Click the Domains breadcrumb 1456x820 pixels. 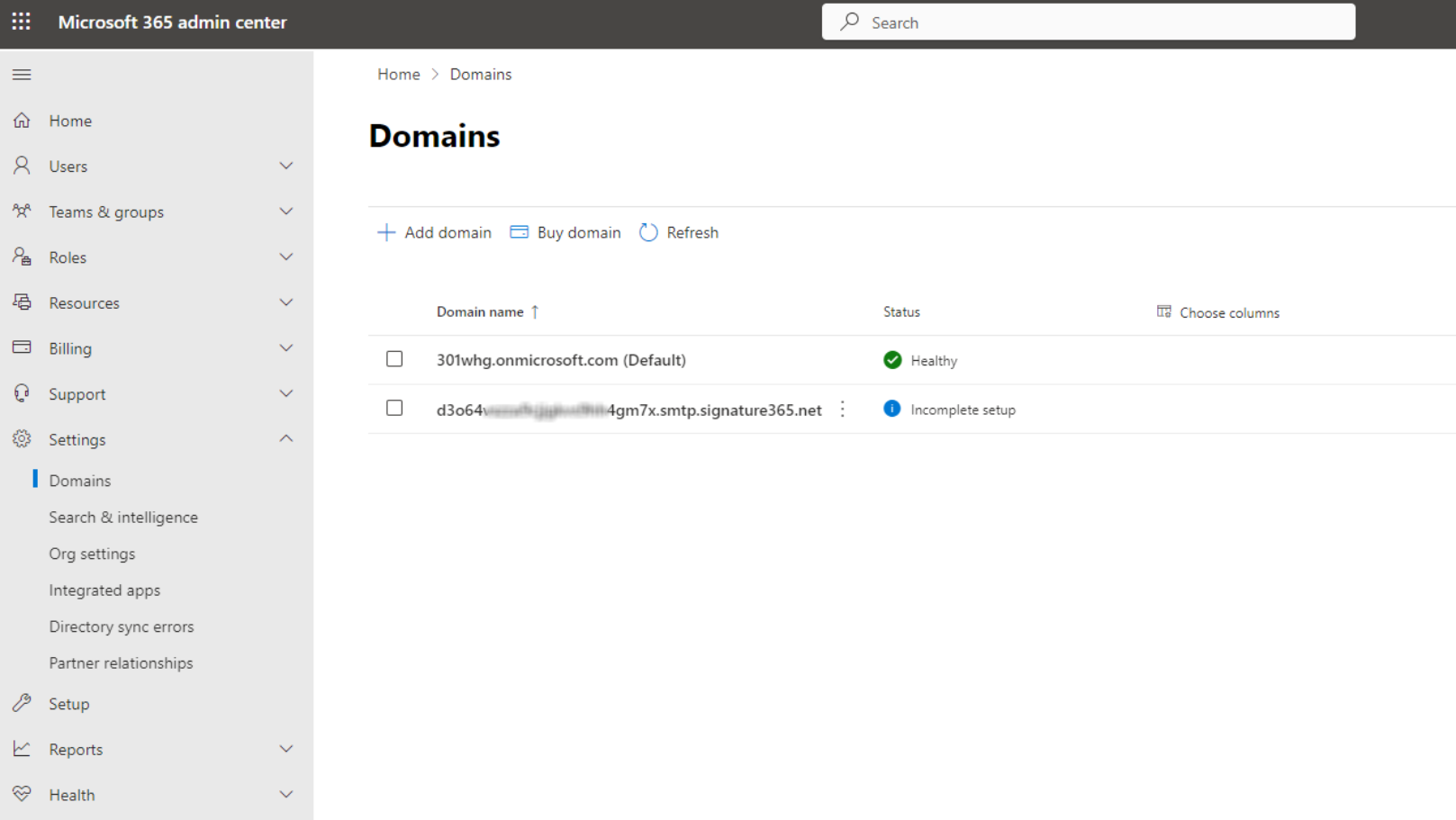pyautogui.click(x=481, y=74)
